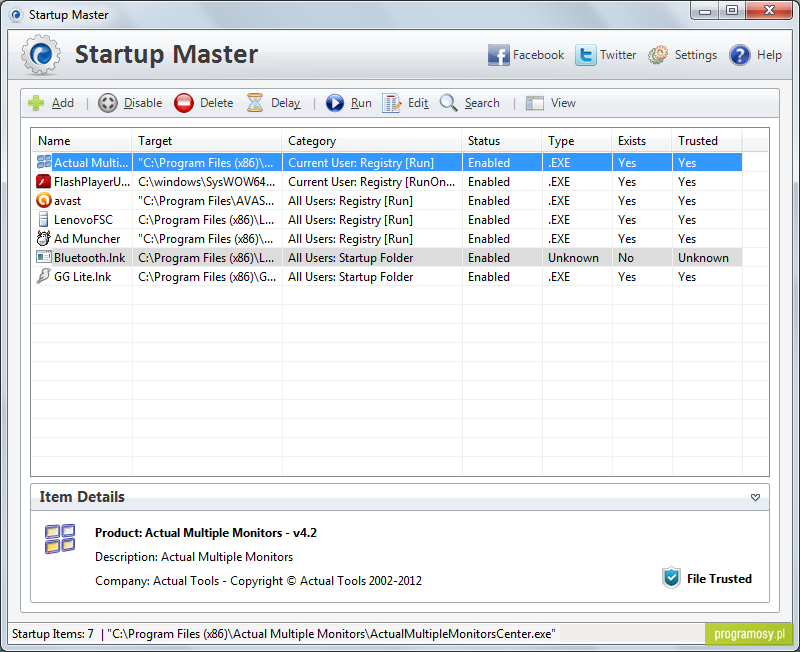Sort by the Exists column header

642,141
